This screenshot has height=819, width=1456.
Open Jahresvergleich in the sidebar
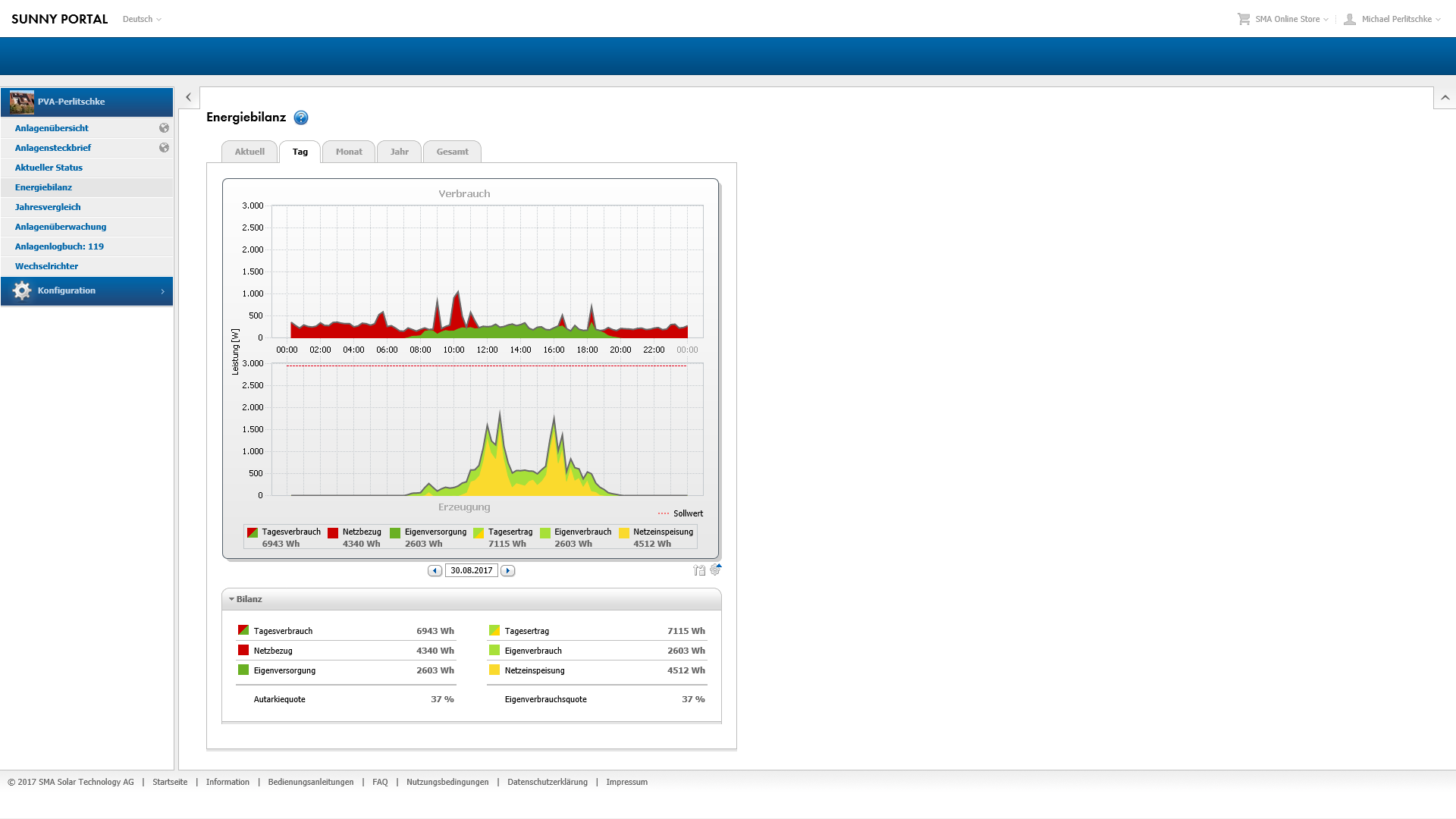click(48, 207)
